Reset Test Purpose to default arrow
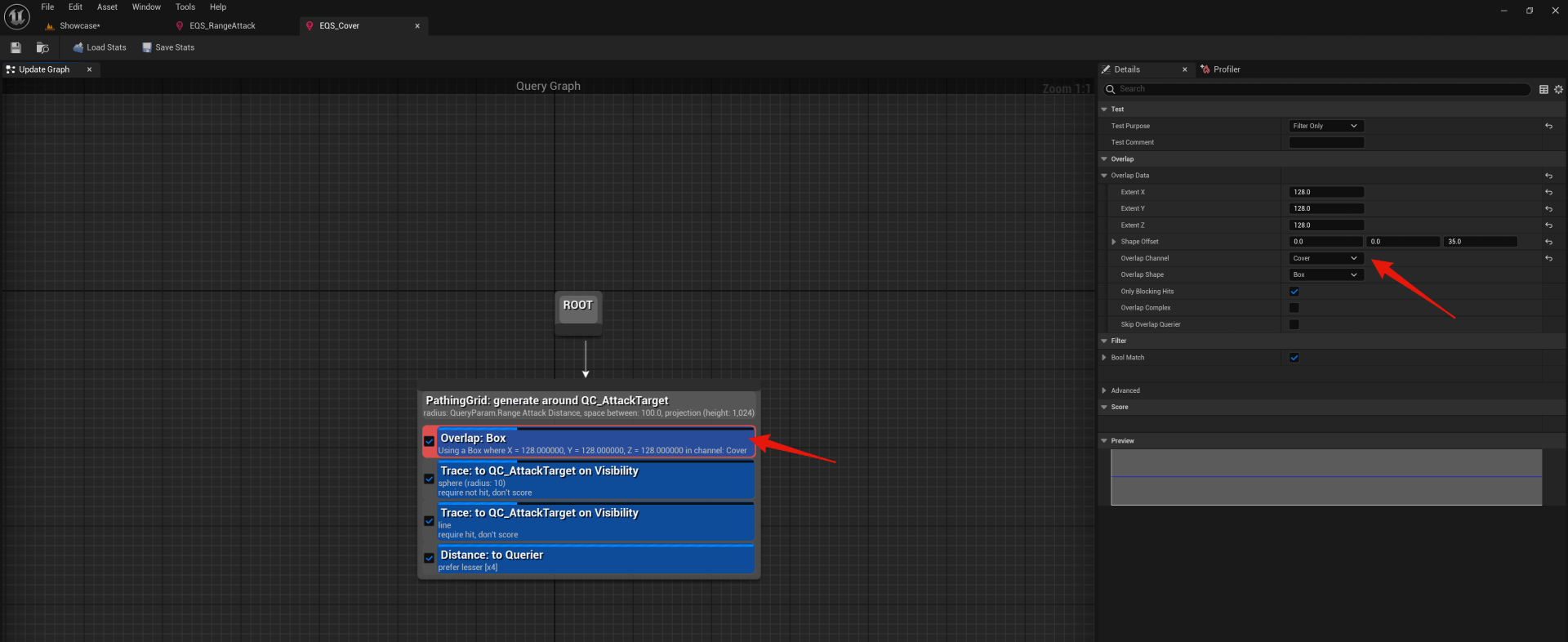Image resolution: width=1568 pixels, height=642 pixels. point(1548,126)
